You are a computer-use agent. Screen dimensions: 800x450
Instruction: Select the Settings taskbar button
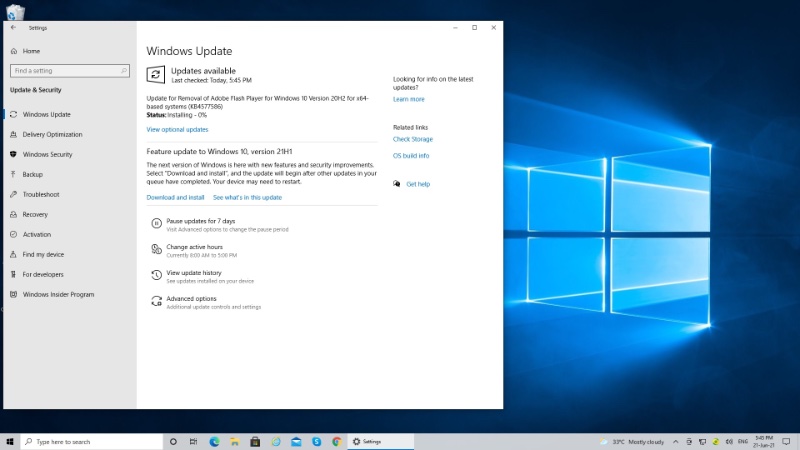381,442
